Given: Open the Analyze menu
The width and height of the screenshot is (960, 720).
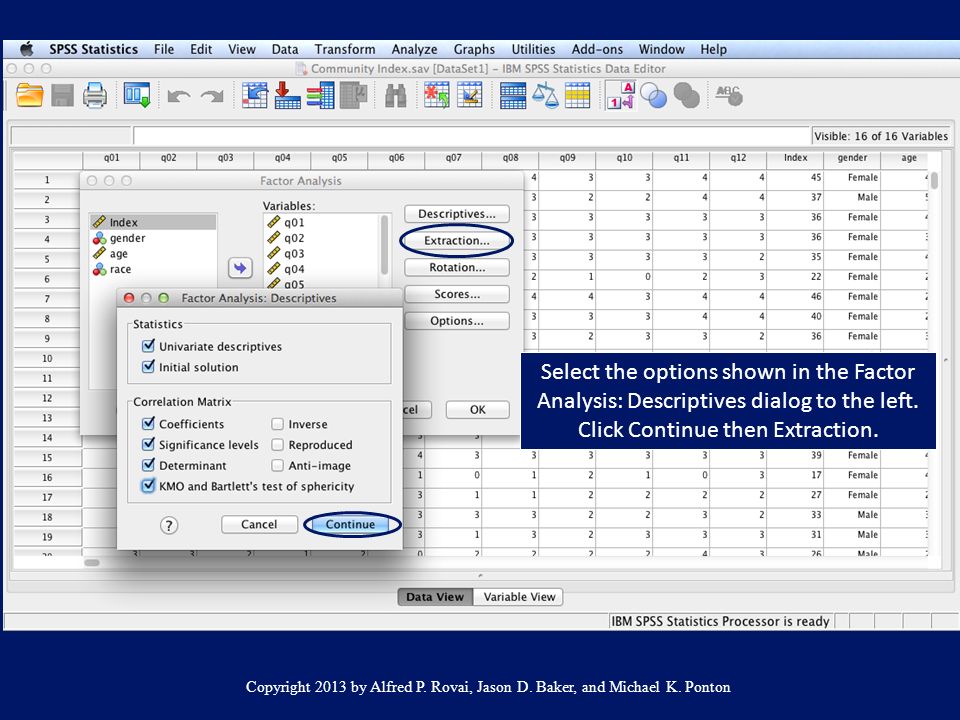Looking at the screenshot, I should (x=414, y=49).
